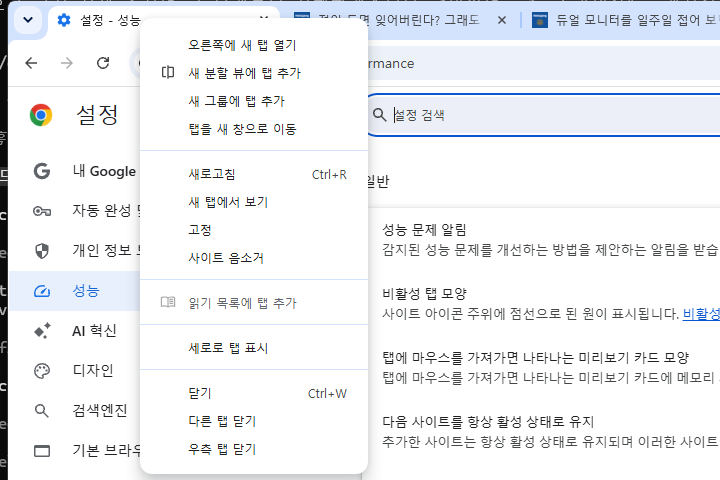Image resolution: width=720 pixels, height=480 pixels.
Task: Choose 사이트 음소거
Action: click(254, 258)
